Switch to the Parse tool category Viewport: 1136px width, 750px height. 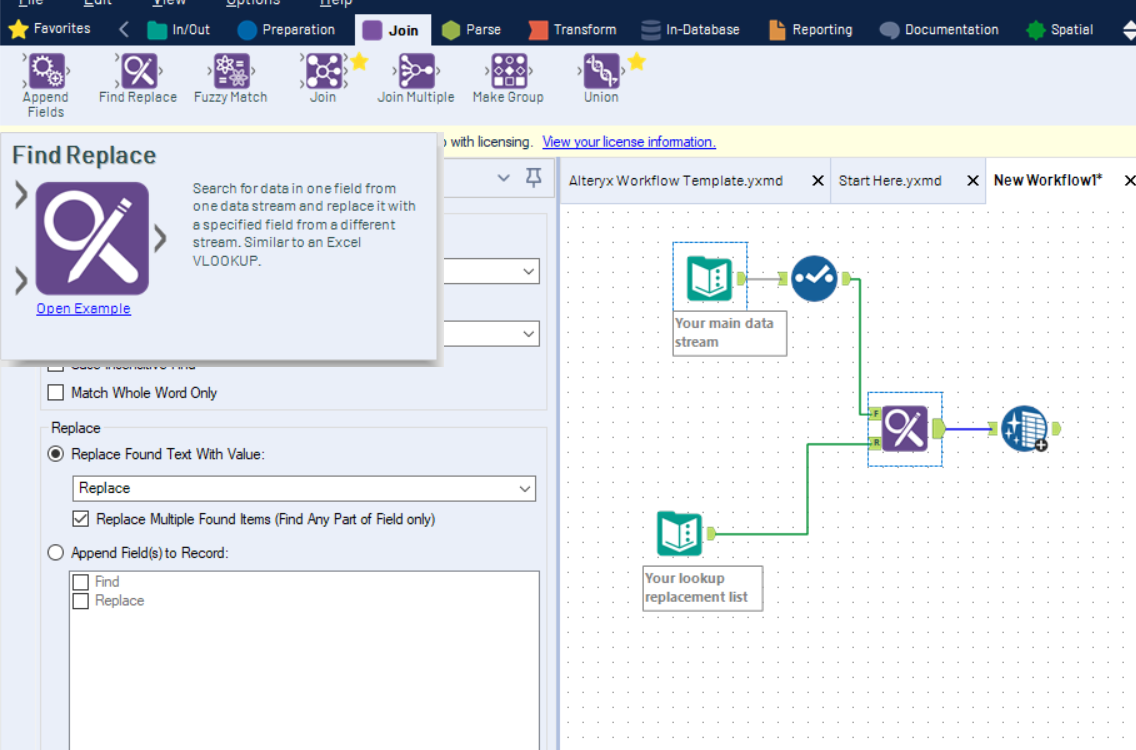[470, 29]
